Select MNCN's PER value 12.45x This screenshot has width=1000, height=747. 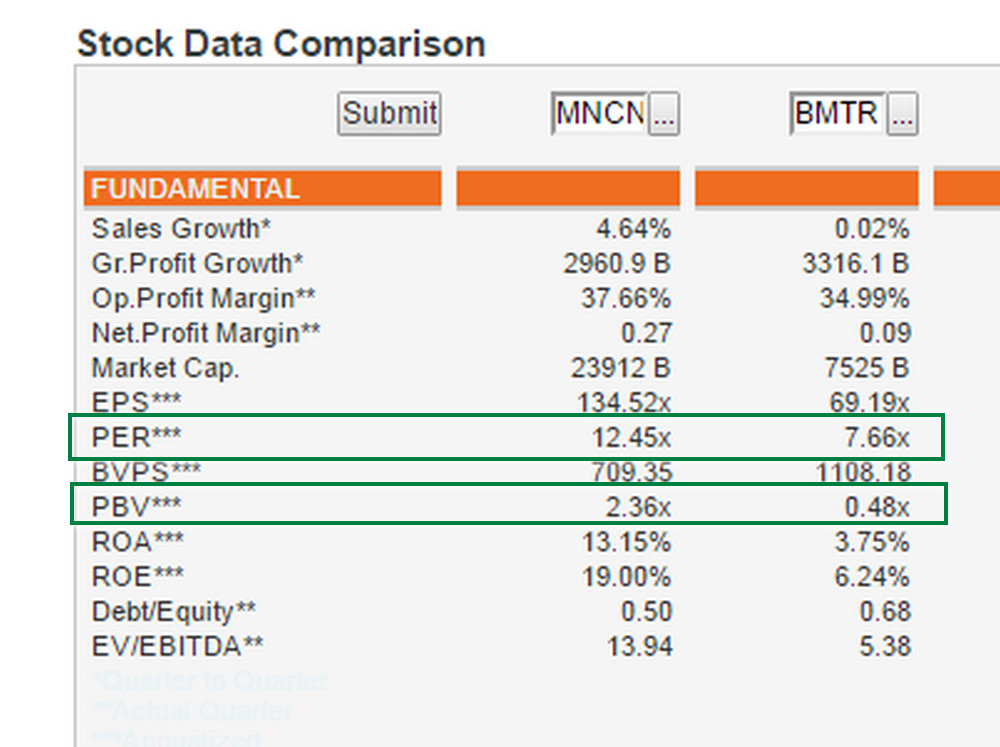point(638,438)
